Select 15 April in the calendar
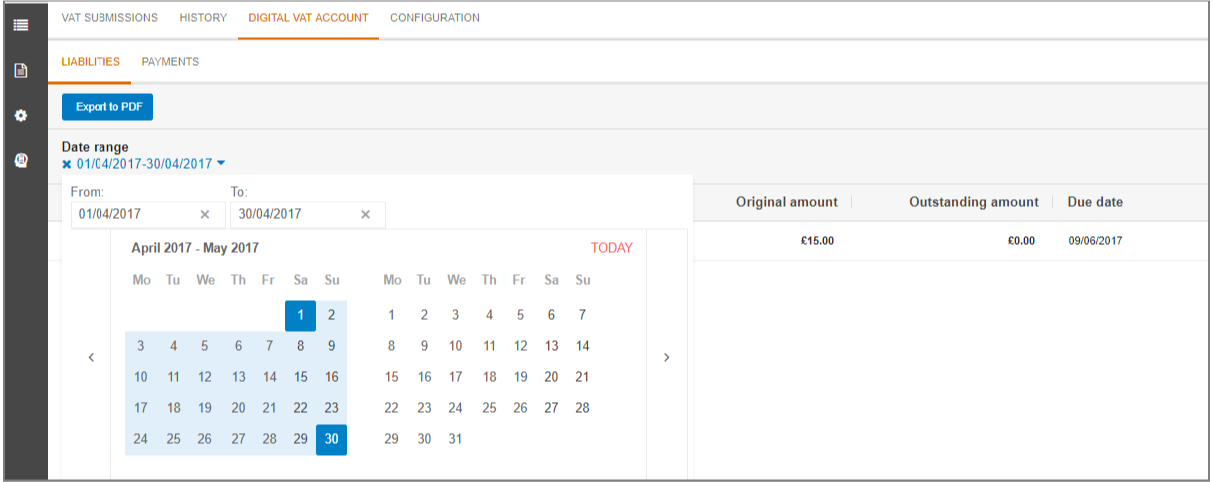 click(300, 377)
